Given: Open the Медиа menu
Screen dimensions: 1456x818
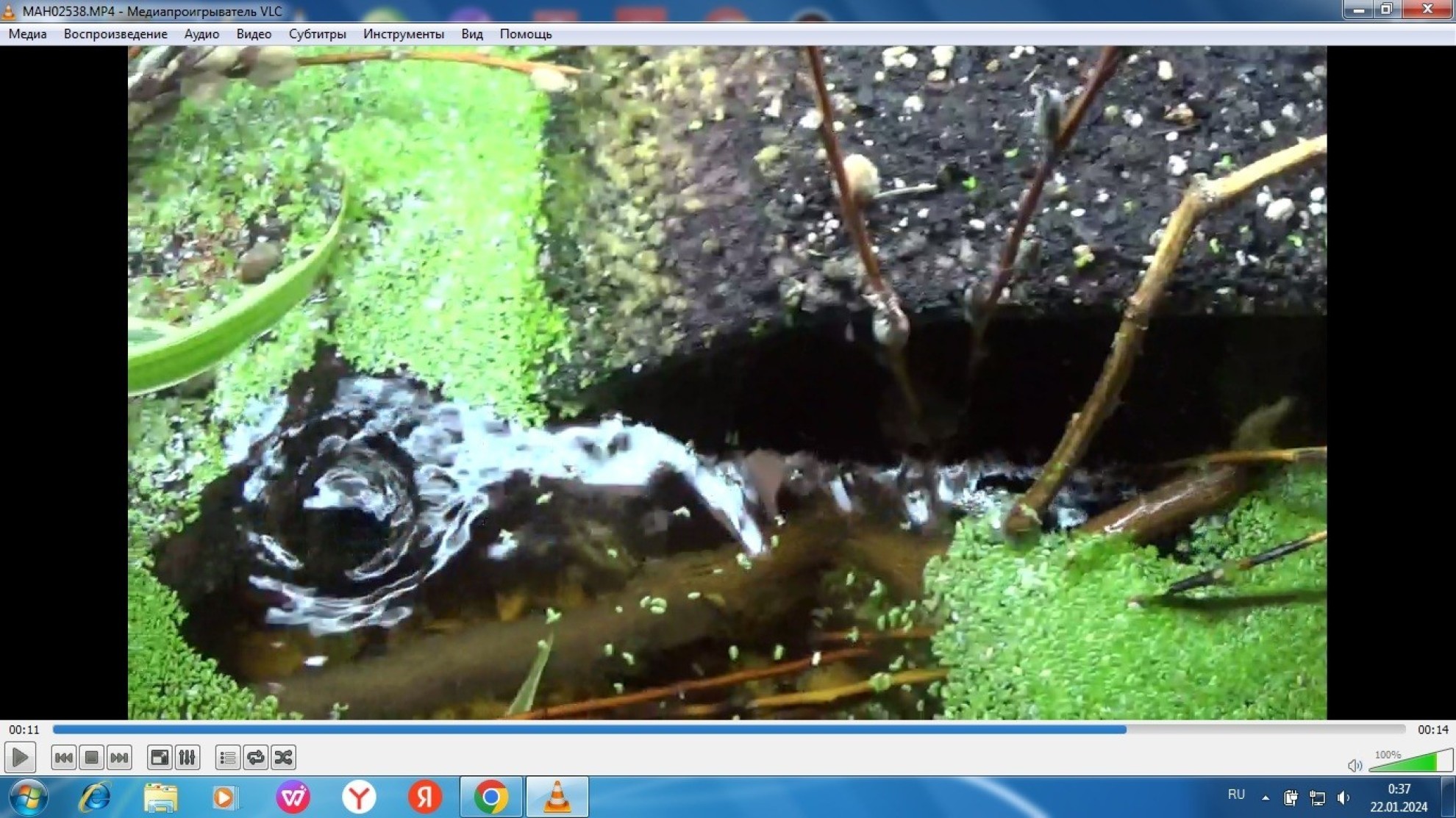Looking at the screenshot, I should 27,34.
